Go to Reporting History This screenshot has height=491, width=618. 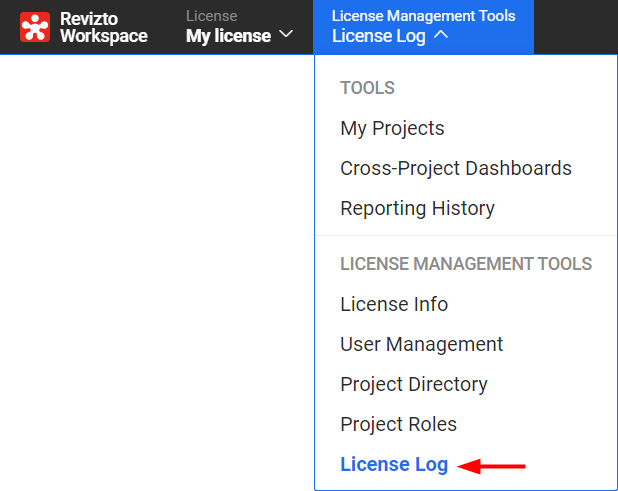click(417, 208)
